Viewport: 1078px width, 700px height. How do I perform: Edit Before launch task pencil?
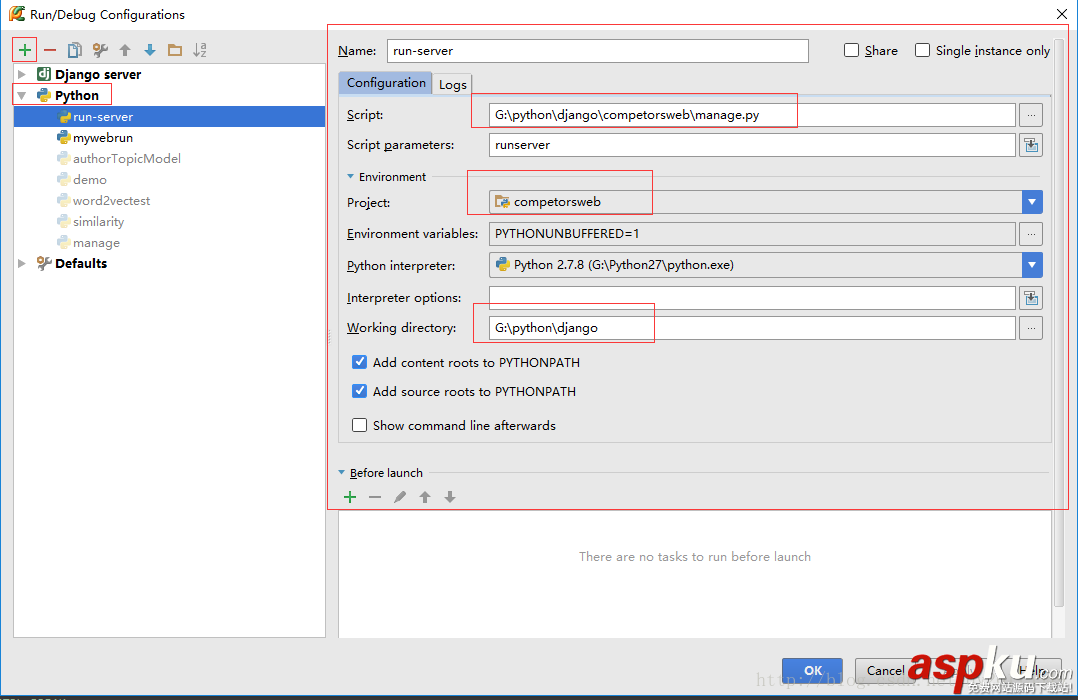399,497
